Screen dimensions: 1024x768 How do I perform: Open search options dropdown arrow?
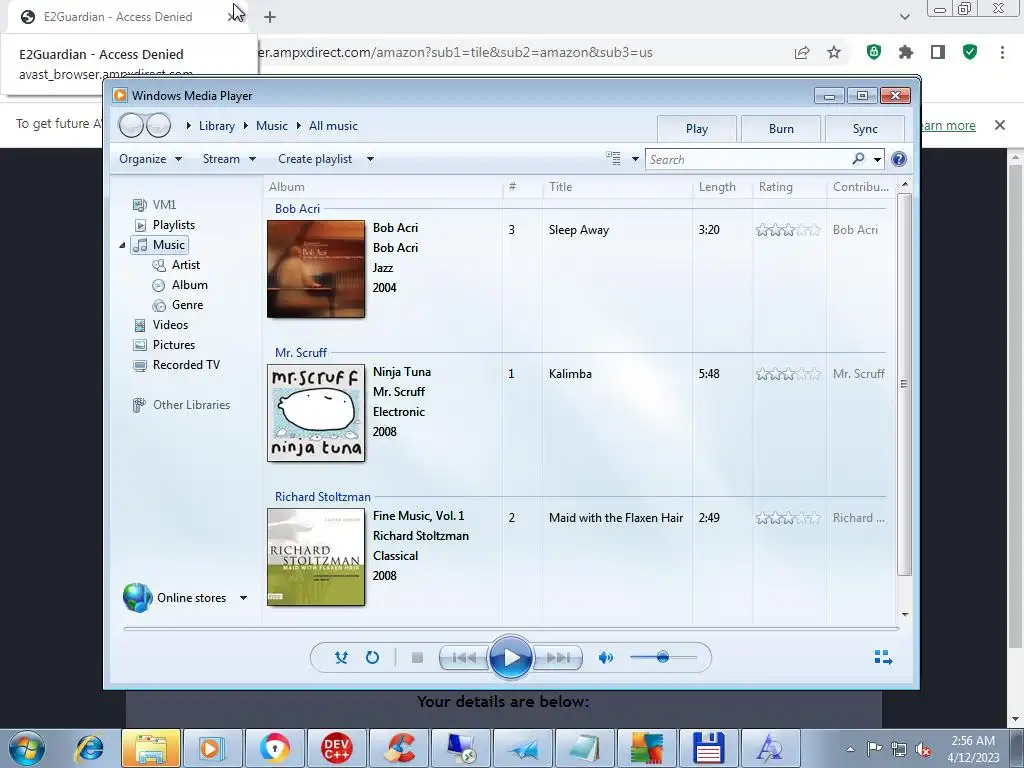tap(877, 159)
